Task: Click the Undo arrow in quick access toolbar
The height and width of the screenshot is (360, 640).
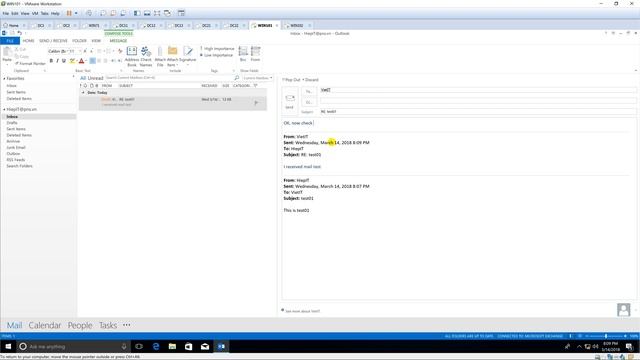Action: pos(19,33)
